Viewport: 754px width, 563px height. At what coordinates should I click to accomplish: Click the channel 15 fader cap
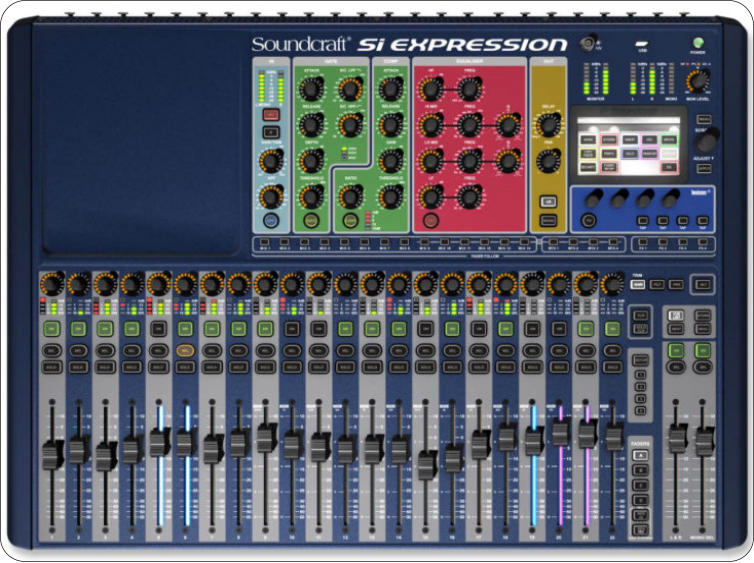tap(426, 465)
